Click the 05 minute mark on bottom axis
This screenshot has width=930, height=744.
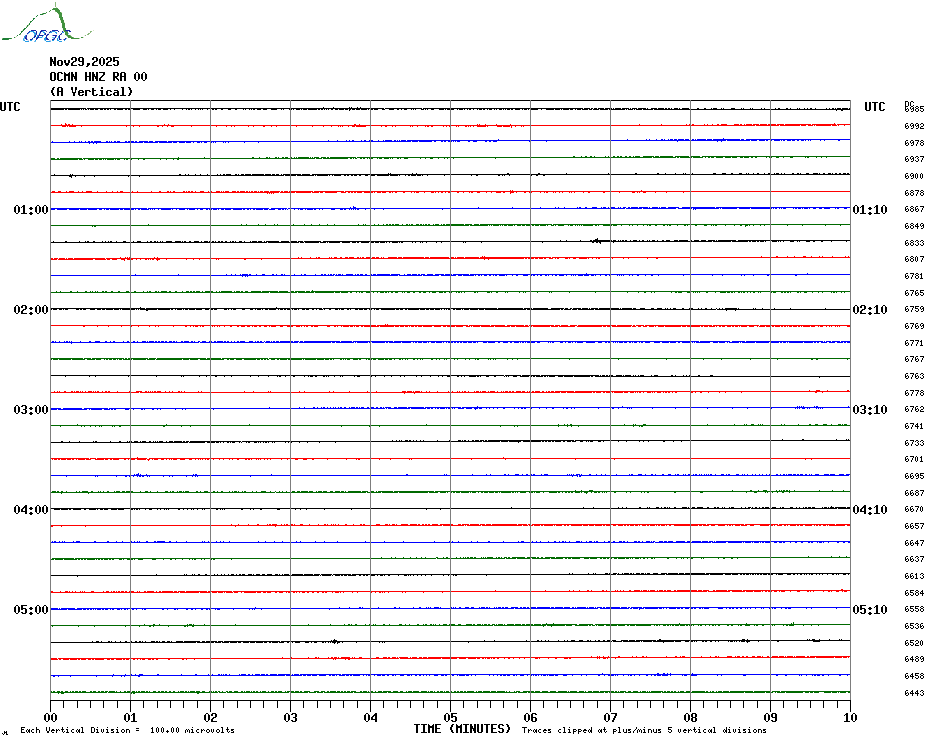click(x=450, y=717)
